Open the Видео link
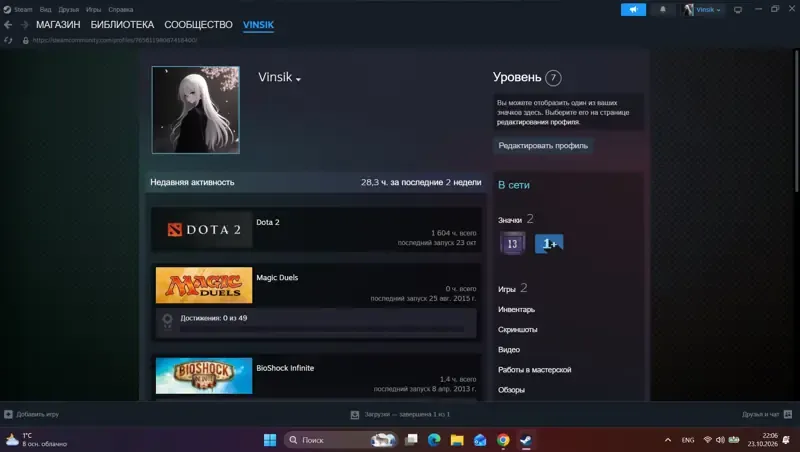Screen dimensions: 800x452 509,349
